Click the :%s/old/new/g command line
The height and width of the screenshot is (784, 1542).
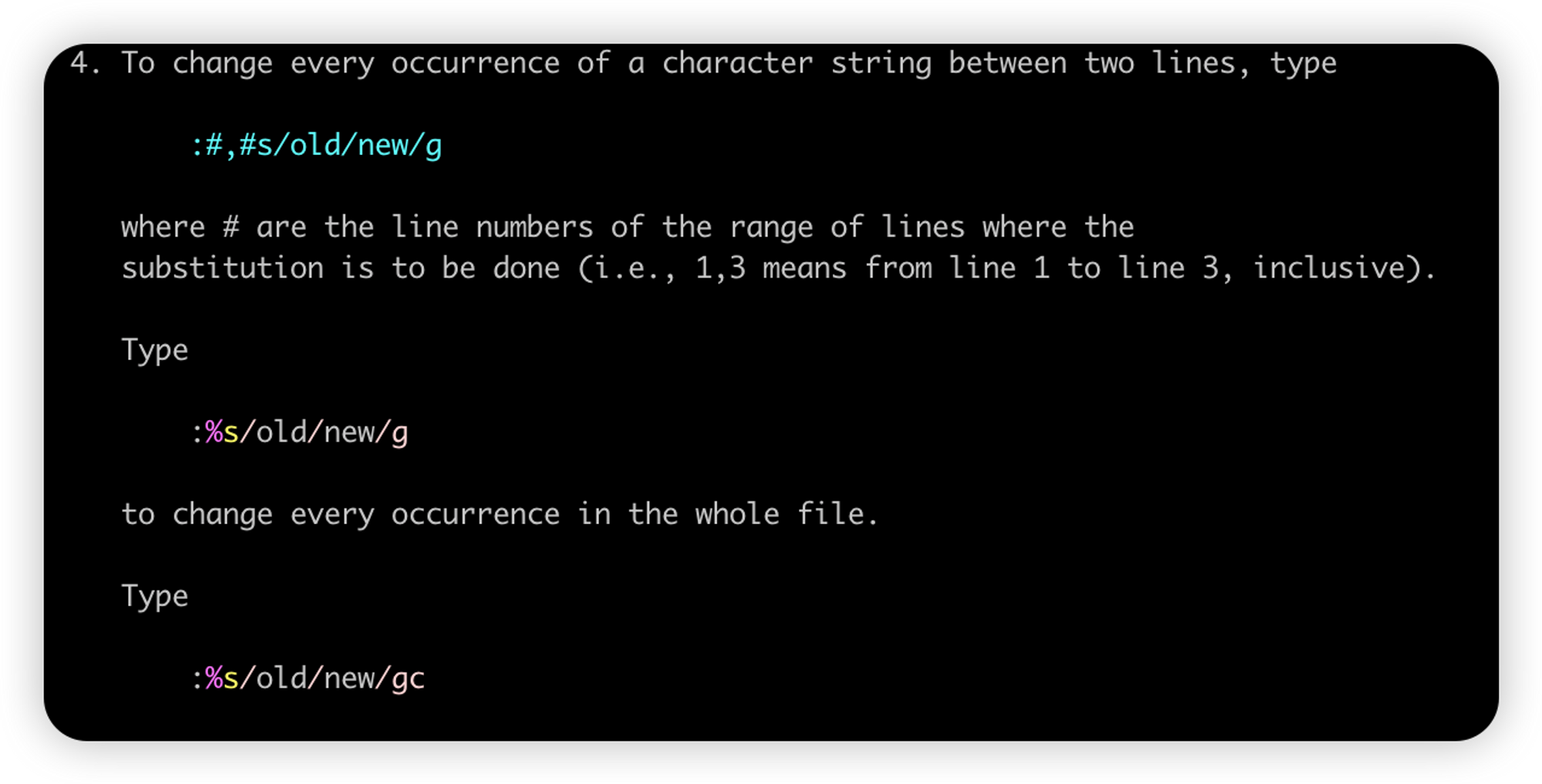pos(299,432)
